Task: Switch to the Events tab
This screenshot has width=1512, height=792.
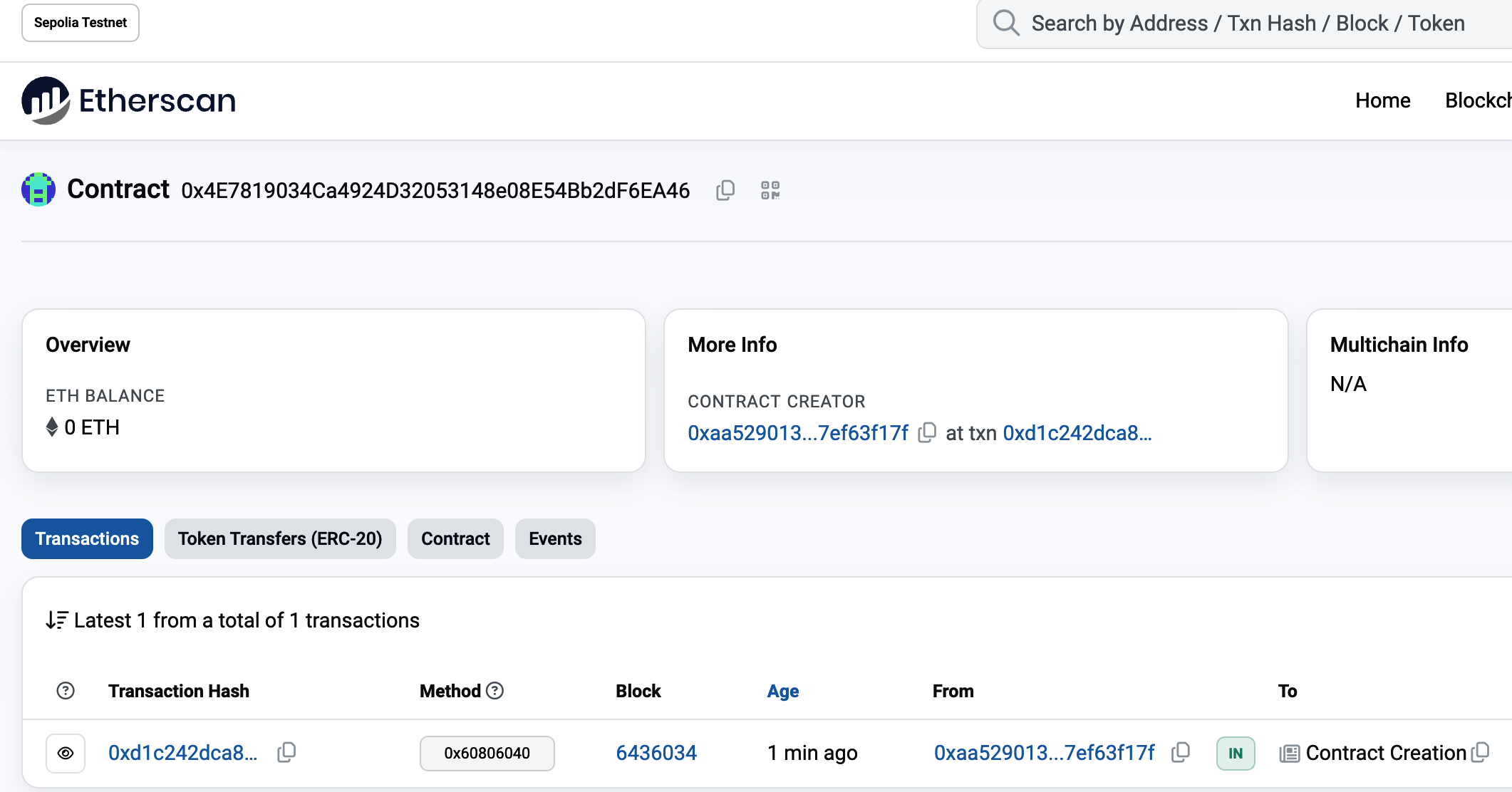Action: tap(554, 538)
